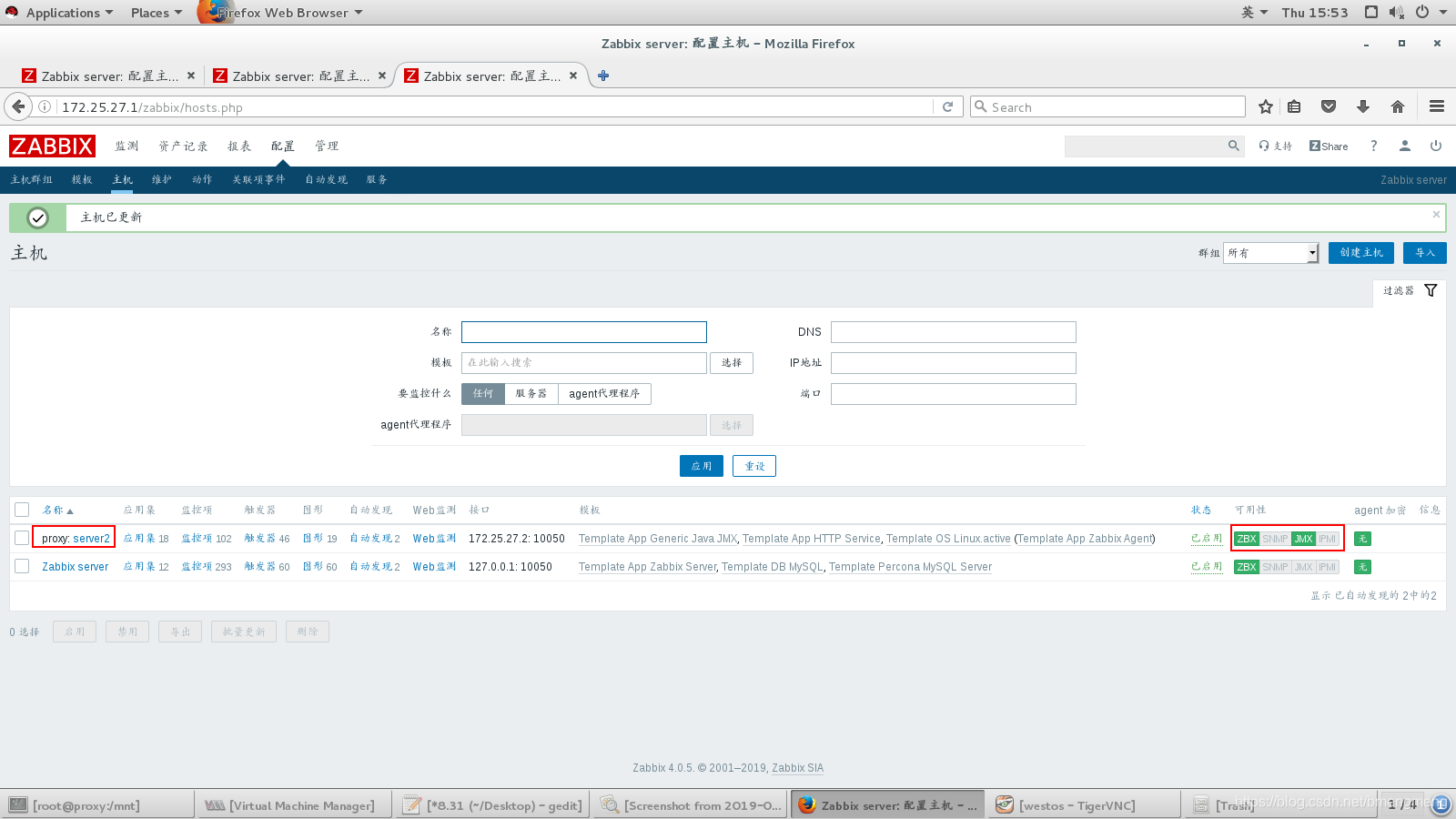Open a new browser tab with the plus icon
The height and width of the screenshot is (819, 1456).
click(603, 76)
